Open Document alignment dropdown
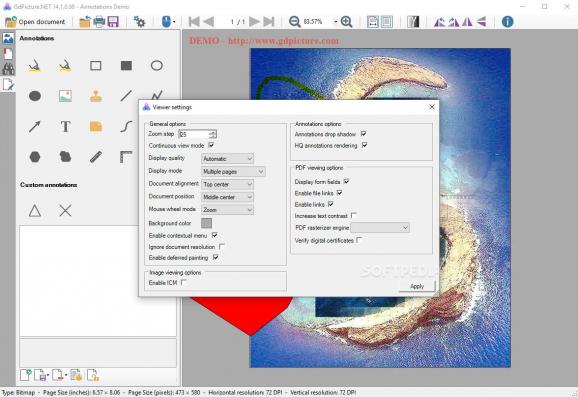 (227, 184)
